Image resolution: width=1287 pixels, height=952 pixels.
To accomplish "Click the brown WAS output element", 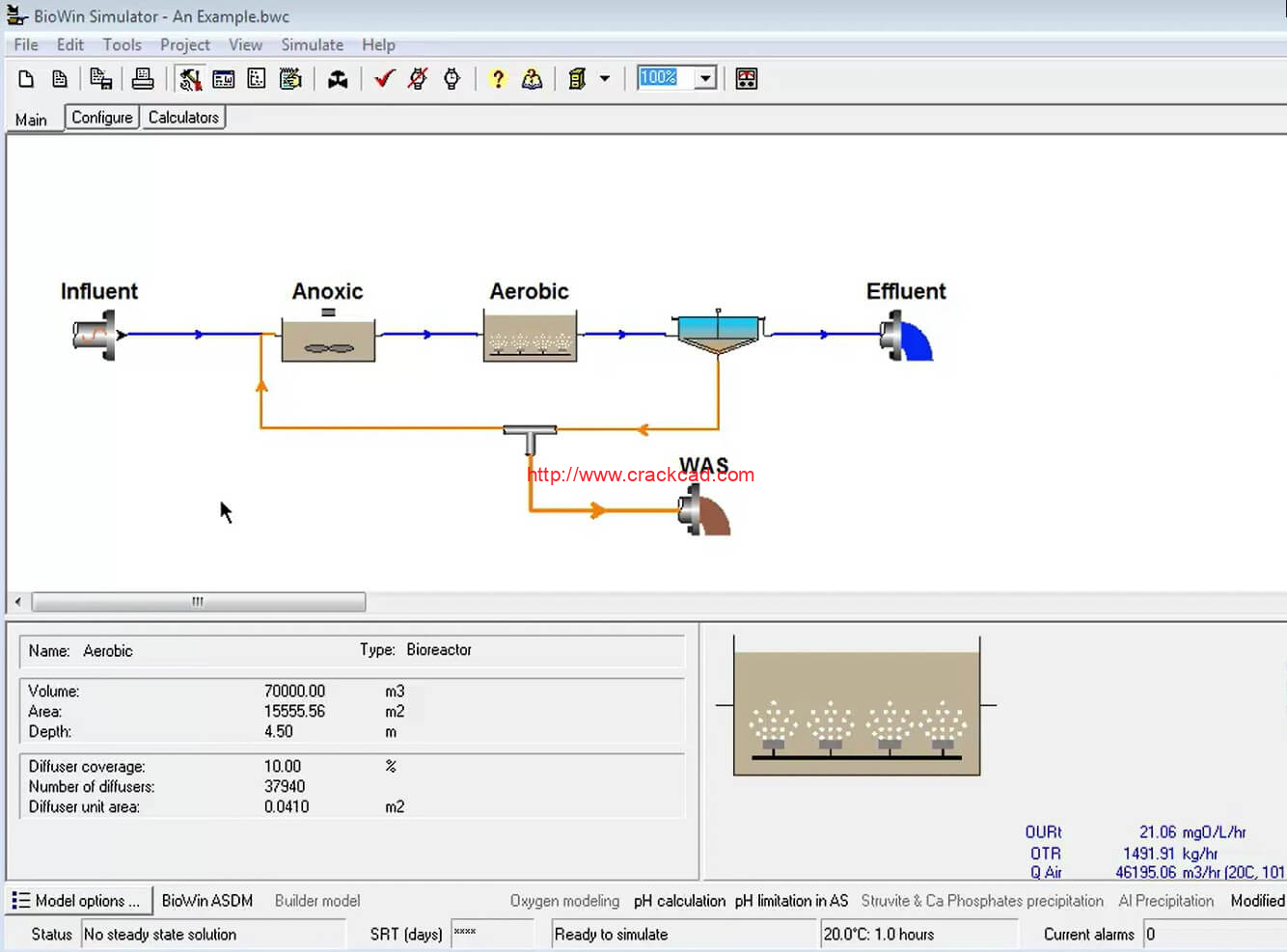I will pyautogui.click(x=704, y=509).
